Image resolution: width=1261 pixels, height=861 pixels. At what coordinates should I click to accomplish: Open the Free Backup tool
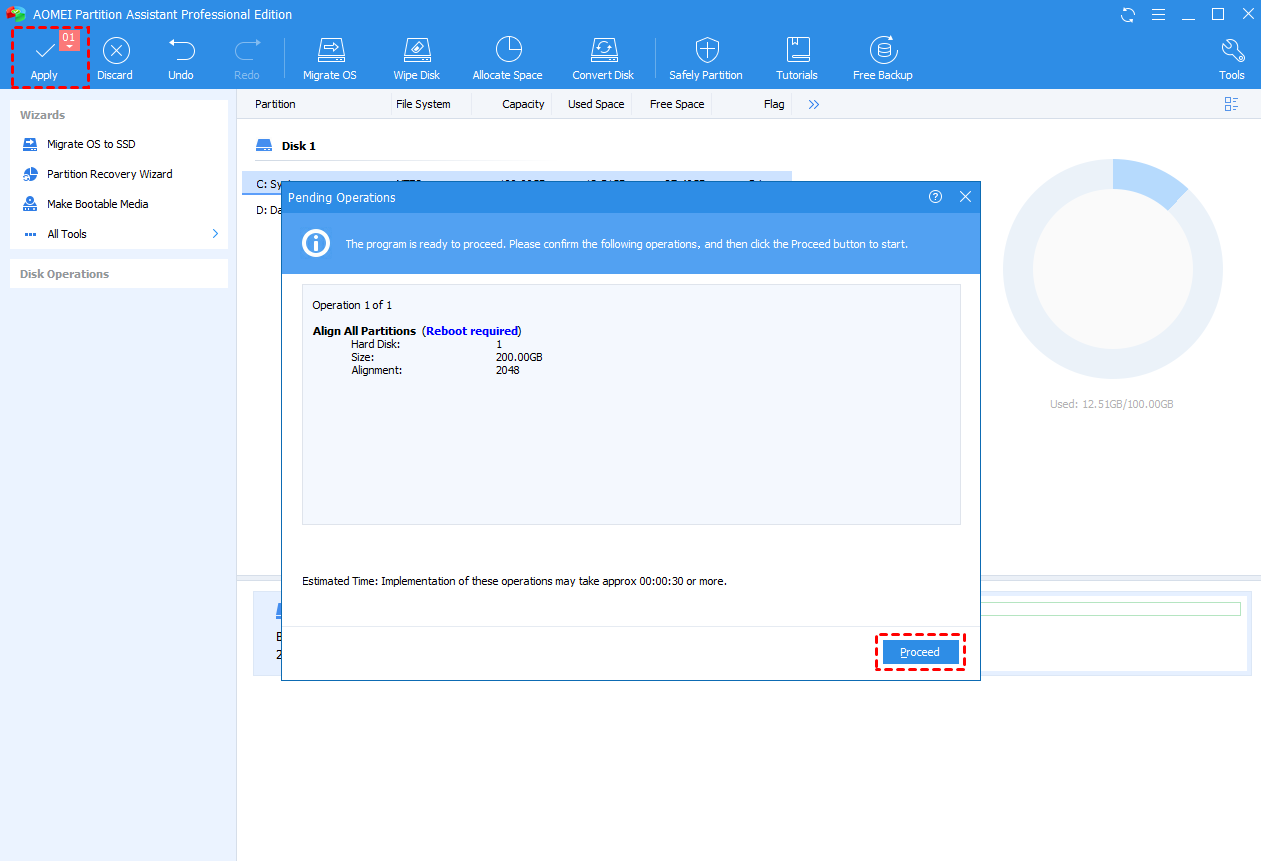pos(882,58)
